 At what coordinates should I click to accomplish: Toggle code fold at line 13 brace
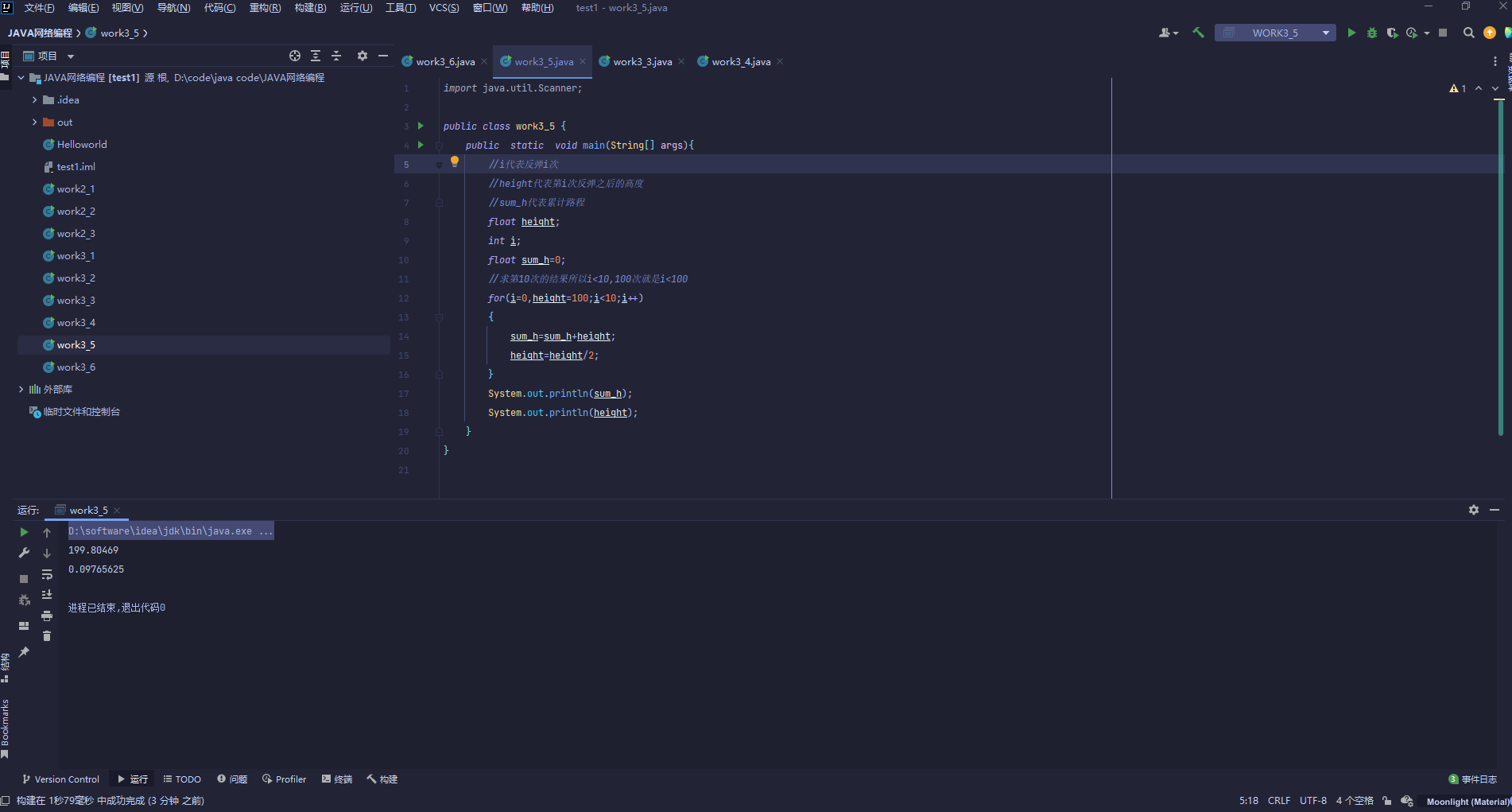pyautogui.click(x=439, y=317)
